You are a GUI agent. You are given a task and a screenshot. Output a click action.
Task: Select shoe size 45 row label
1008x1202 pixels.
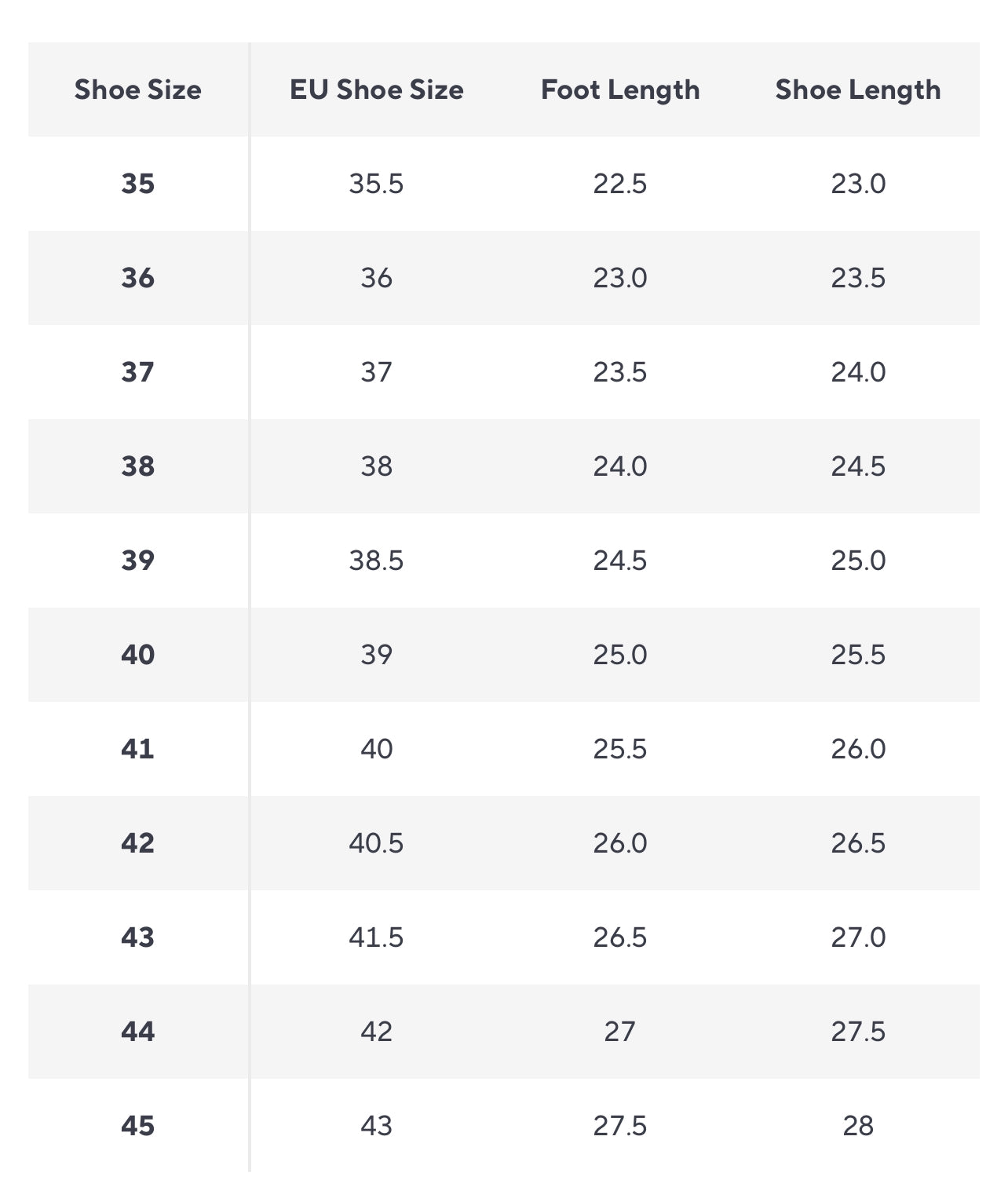(x=138, y=1126)
